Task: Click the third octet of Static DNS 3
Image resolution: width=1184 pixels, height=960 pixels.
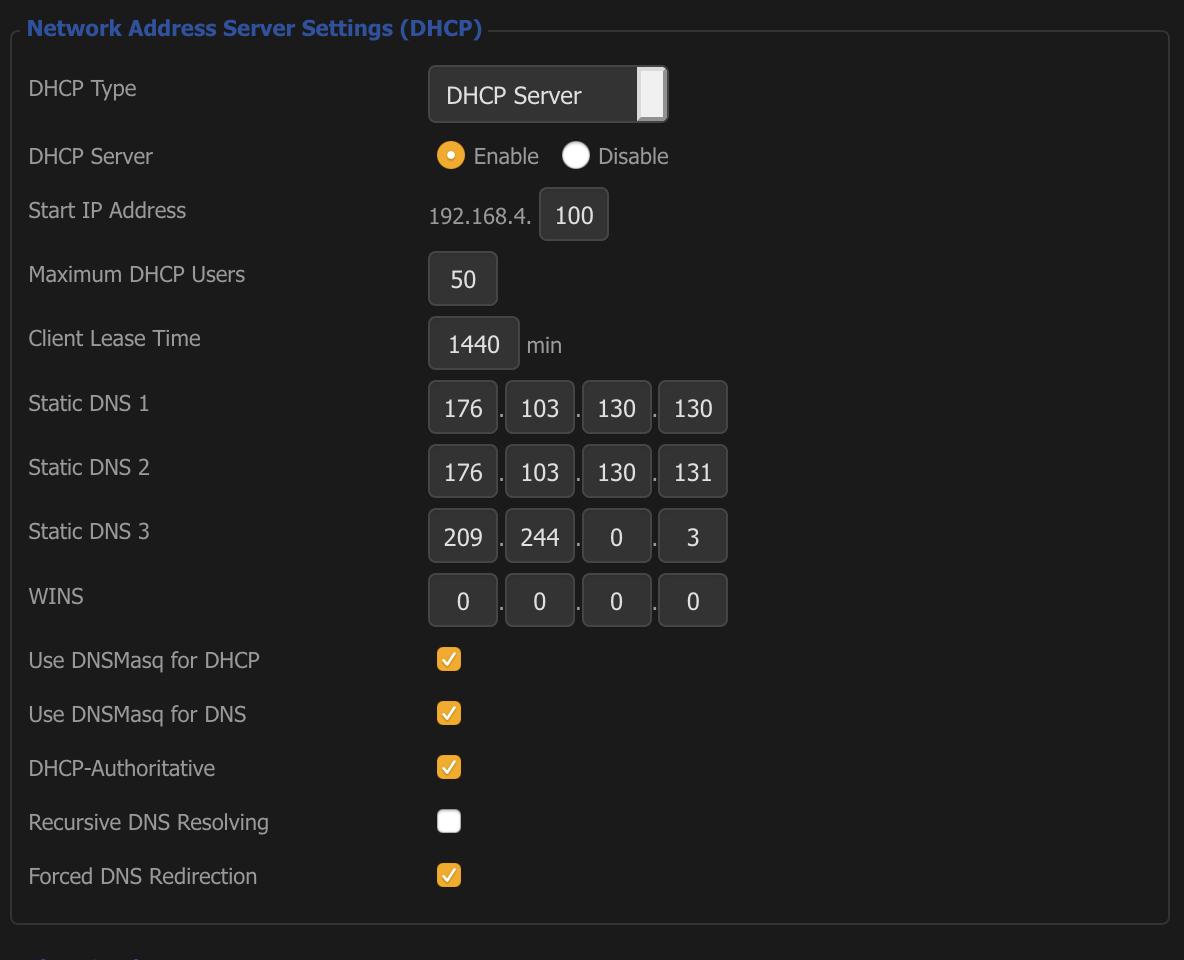Action: click(x=616, y=537)
